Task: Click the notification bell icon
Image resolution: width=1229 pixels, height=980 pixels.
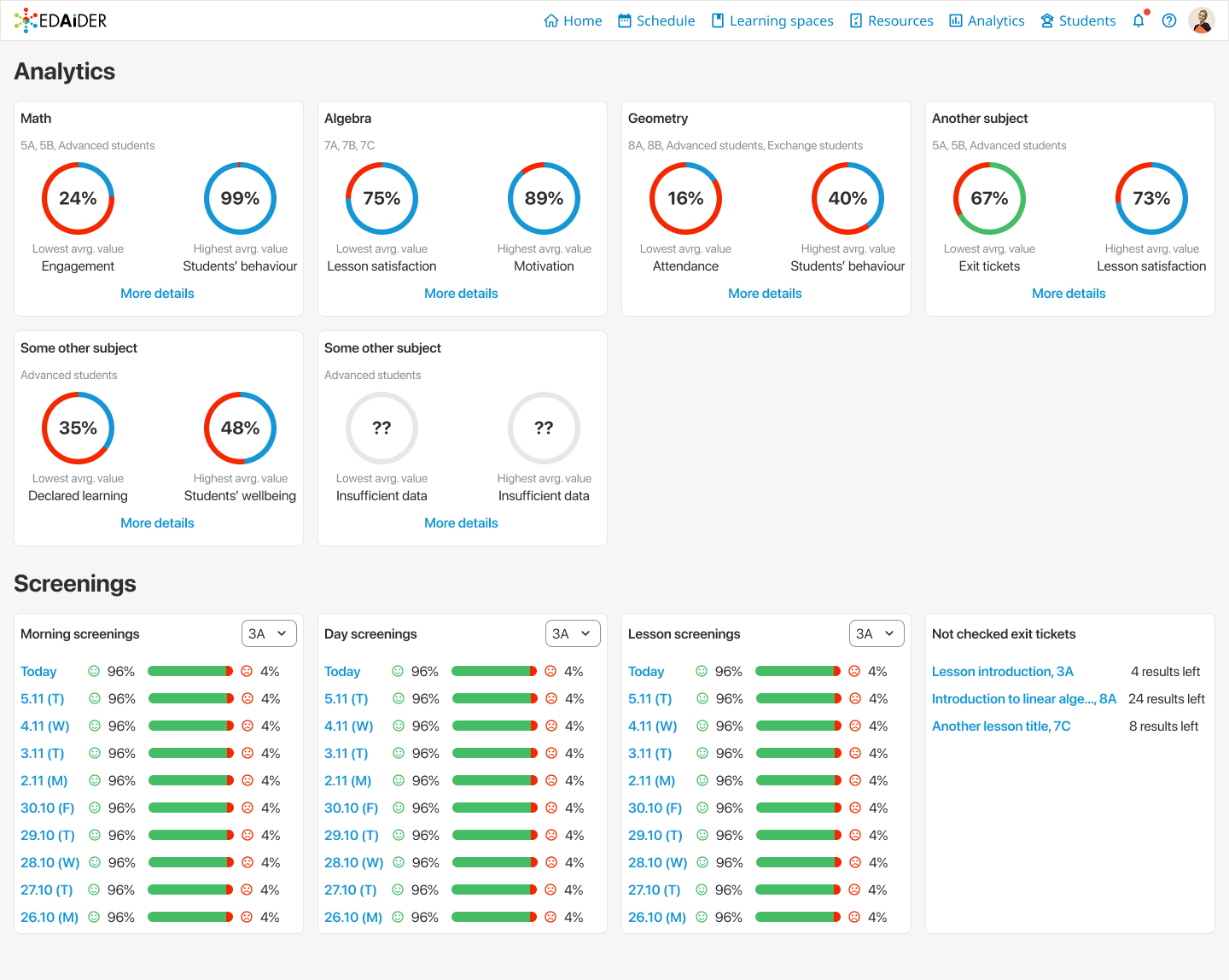Action: pyautogui.click(x=1139, y=20)
